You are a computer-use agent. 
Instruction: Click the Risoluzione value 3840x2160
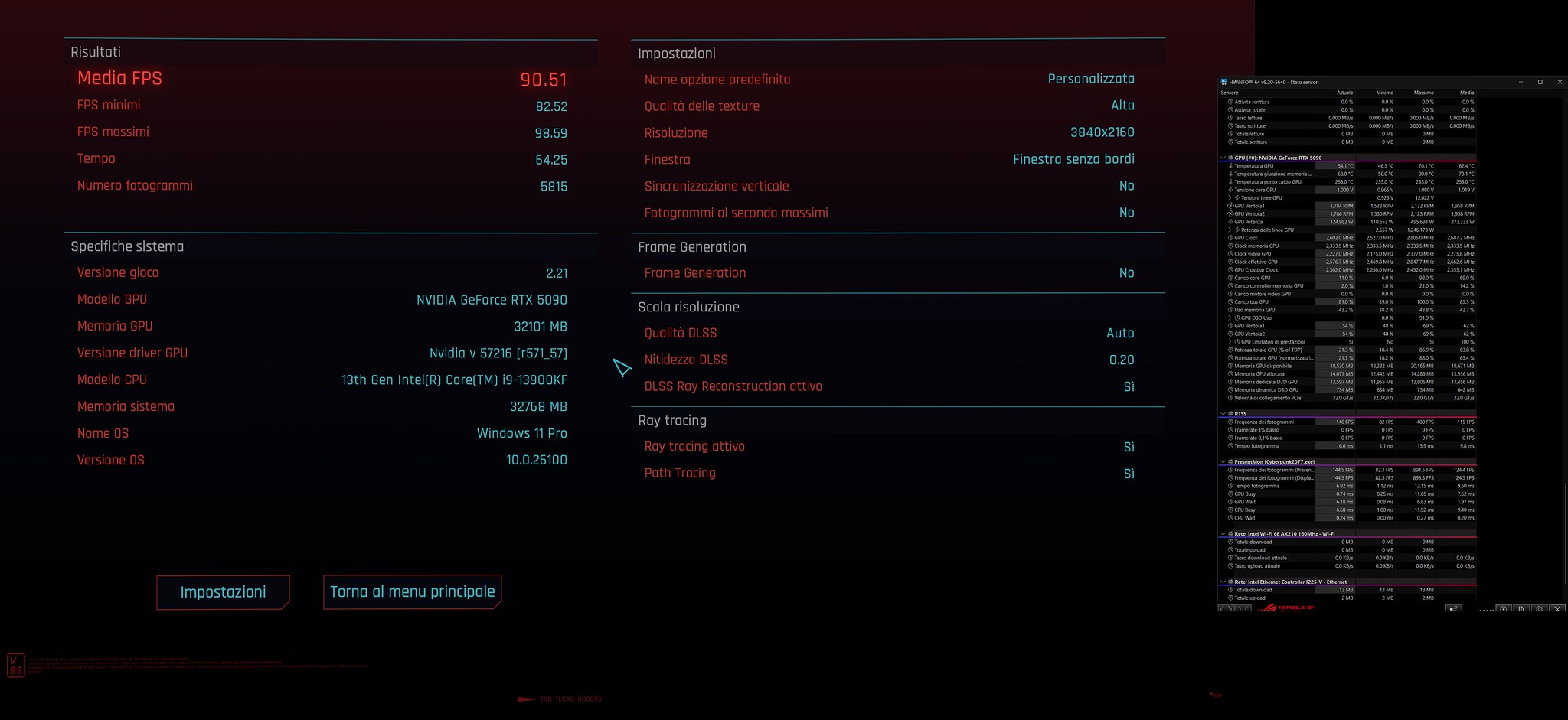(x=1102, y=132)
